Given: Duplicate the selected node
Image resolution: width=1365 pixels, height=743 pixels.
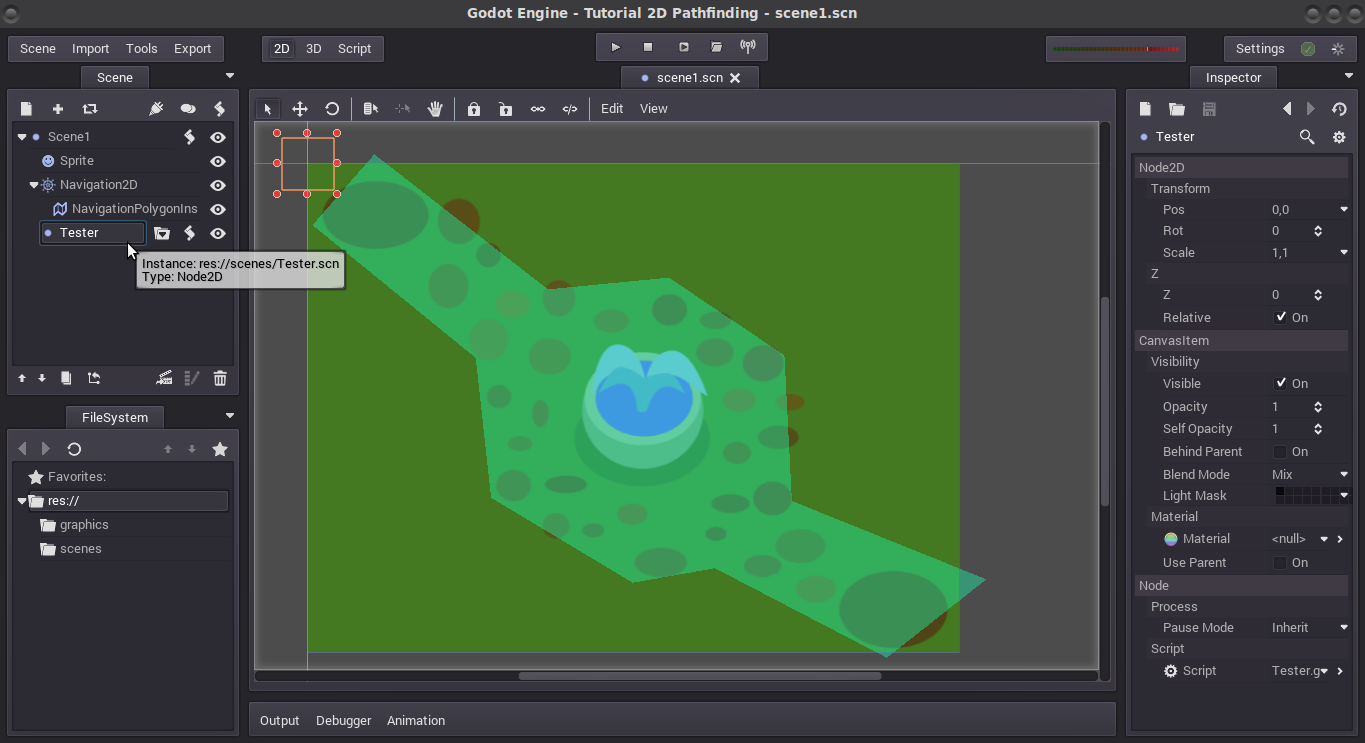Looking at the screenshot, I should pos(66,378).
